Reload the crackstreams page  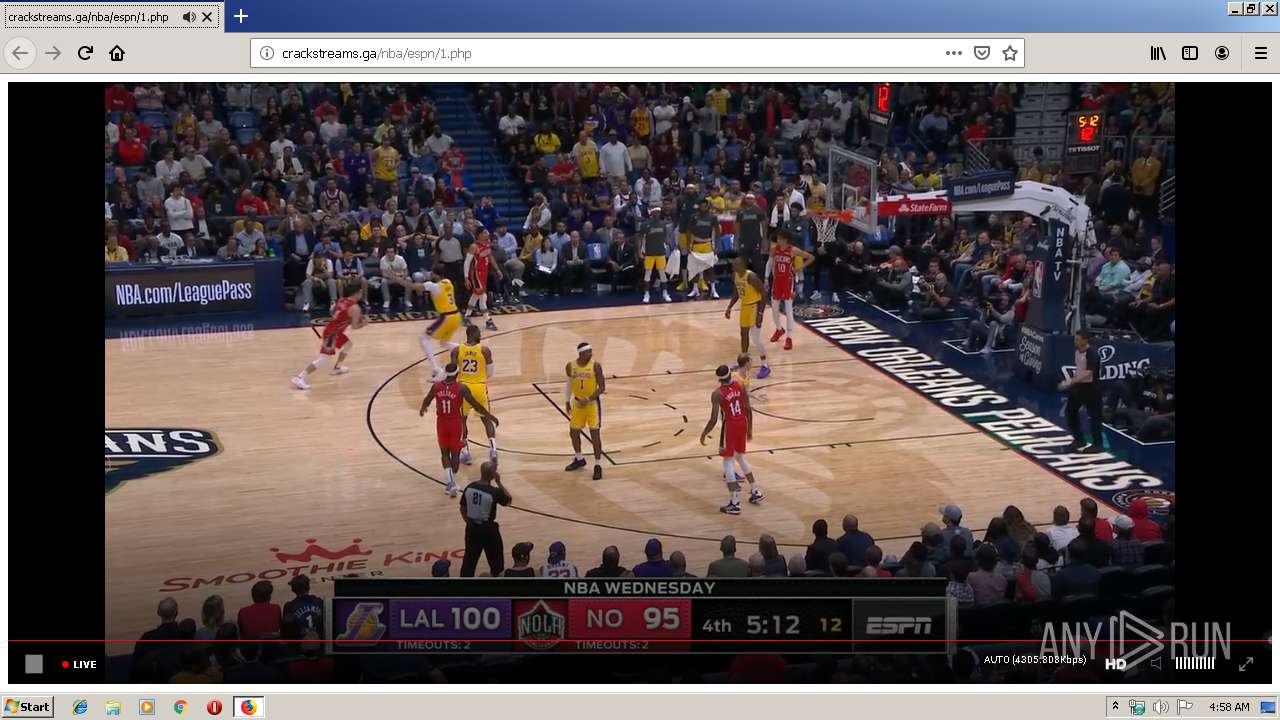pos(85,53)
